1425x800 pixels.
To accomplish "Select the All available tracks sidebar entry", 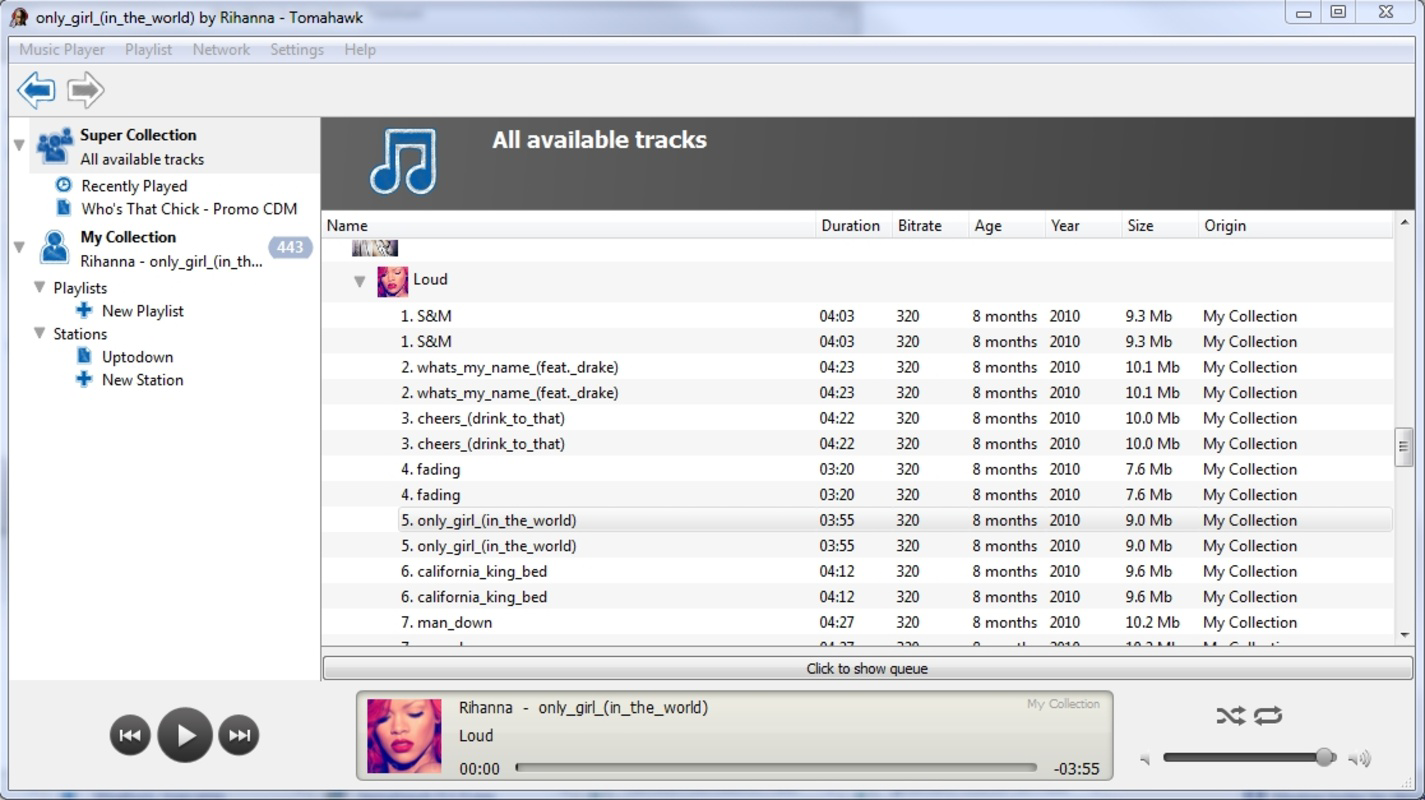I will [142, 159].
